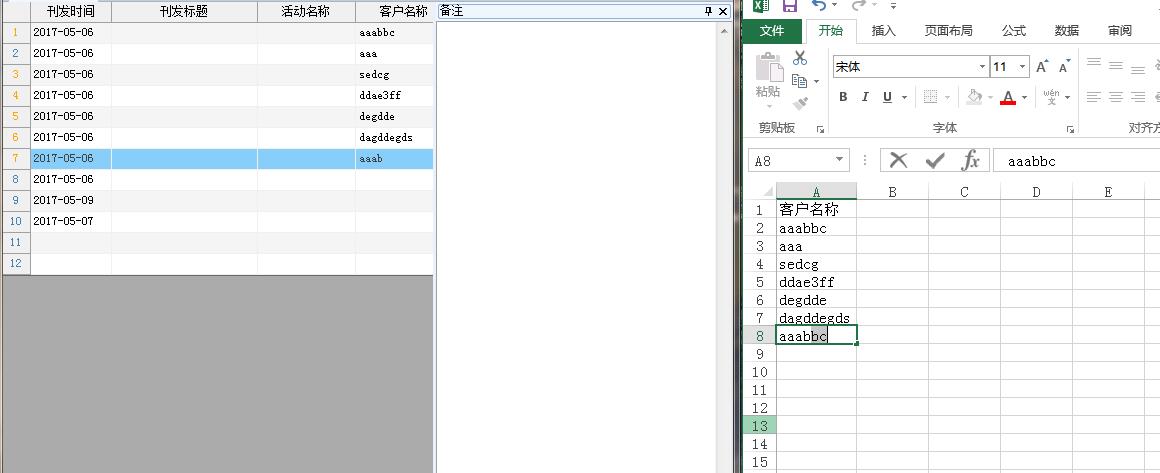1160x473 pixels.
Task: Toggle Bold formatting
Action: [x=843, y=97]
